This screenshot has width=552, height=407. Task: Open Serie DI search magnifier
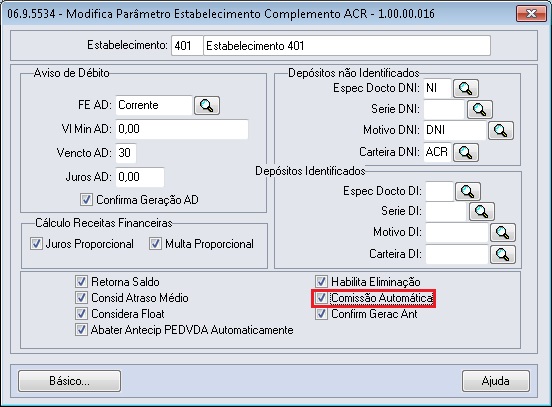[482, 211]
